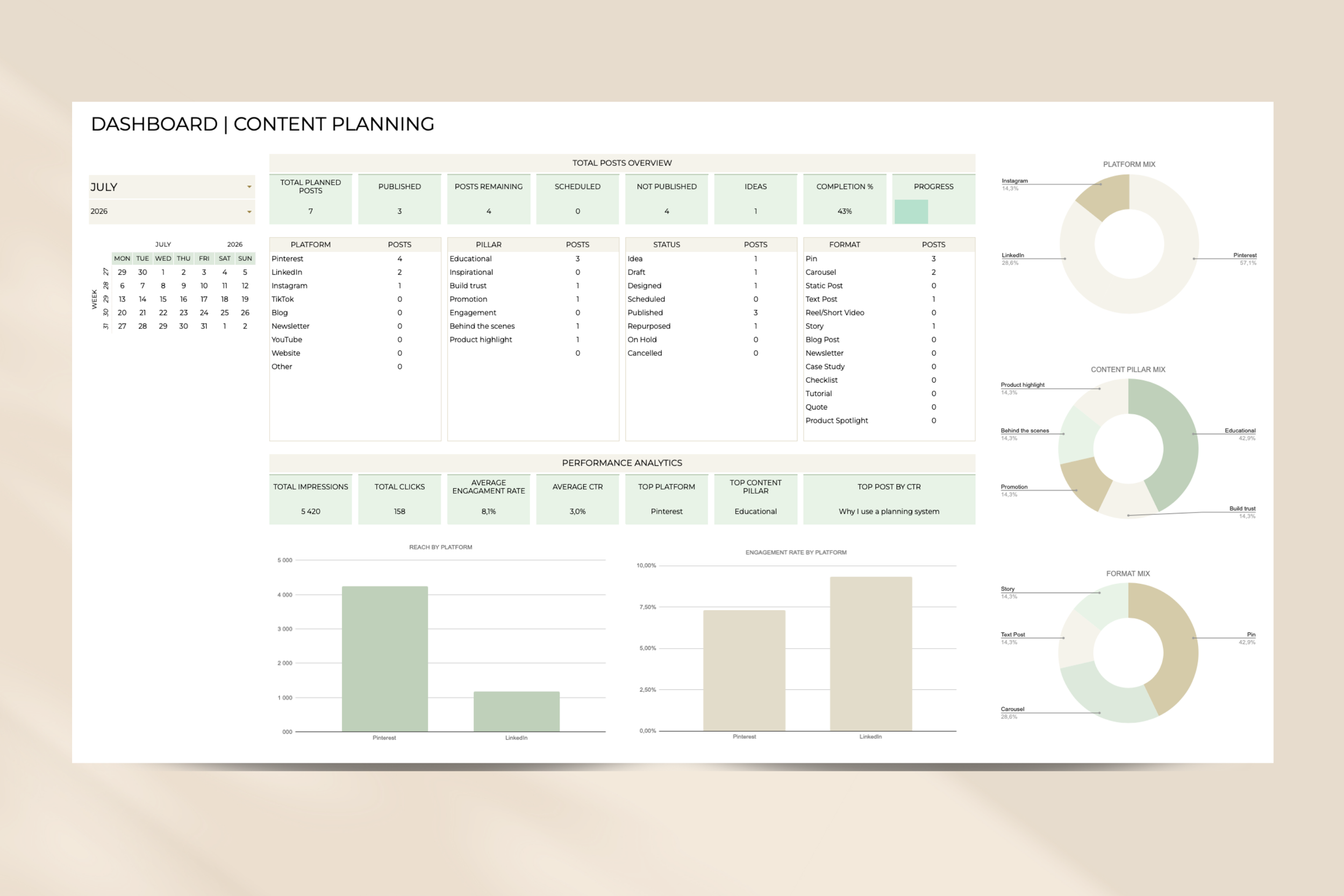Image resolution: width=1344 pixels, height=896 pixels.
Task: Click the Build trust label in pillar chart
Action: point(1242,508)
